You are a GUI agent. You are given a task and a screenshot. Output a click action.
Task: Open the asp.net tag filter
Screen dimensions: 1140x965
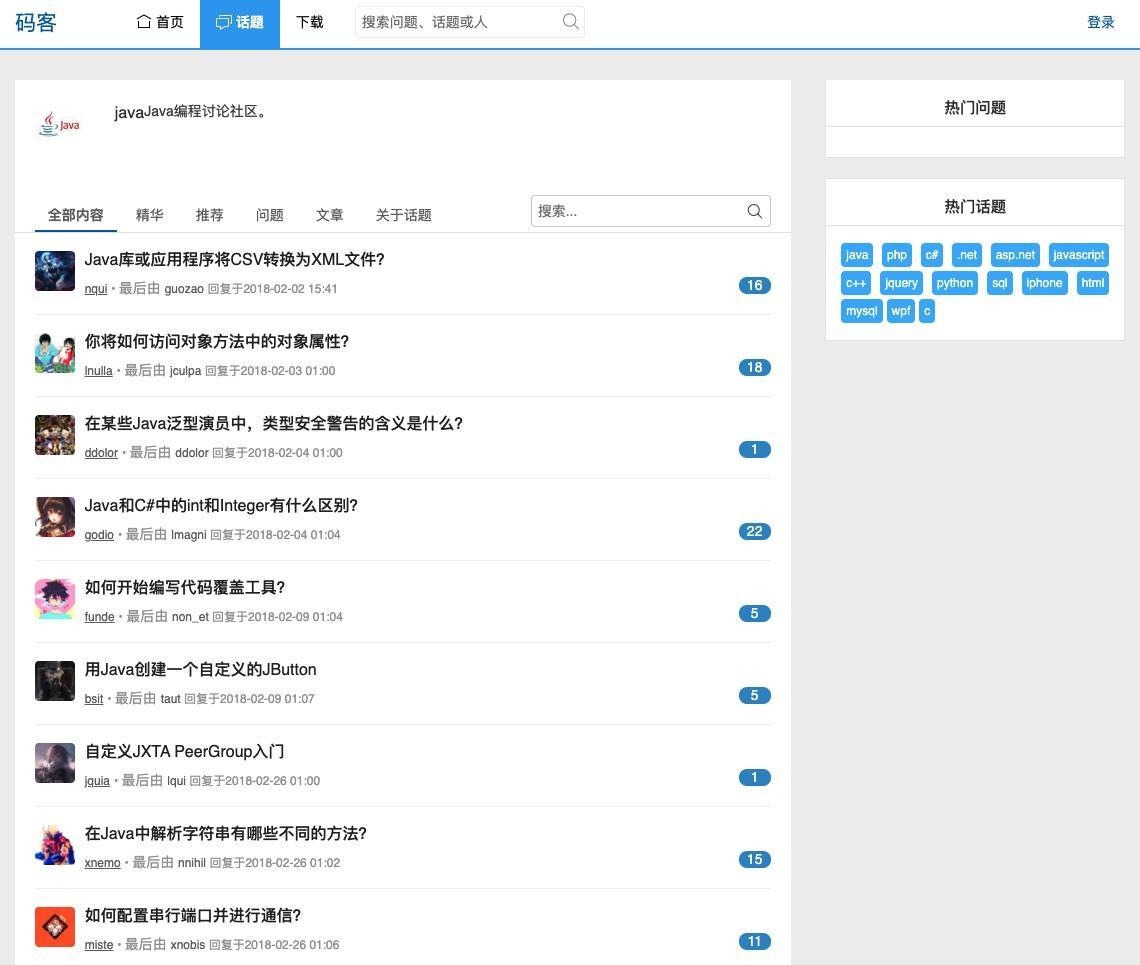(x=1015, y=255)
